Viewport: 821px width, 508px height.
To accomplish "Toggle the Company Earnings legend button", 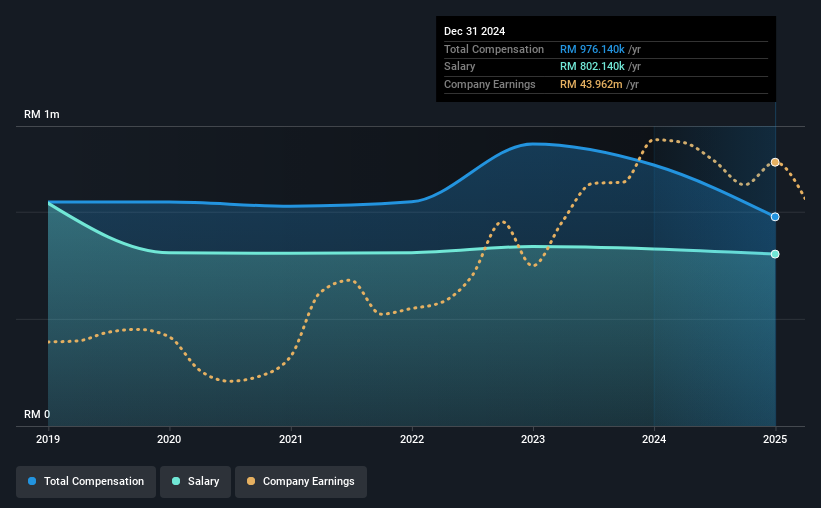I will pyautogui.click(x=301, y=482).
